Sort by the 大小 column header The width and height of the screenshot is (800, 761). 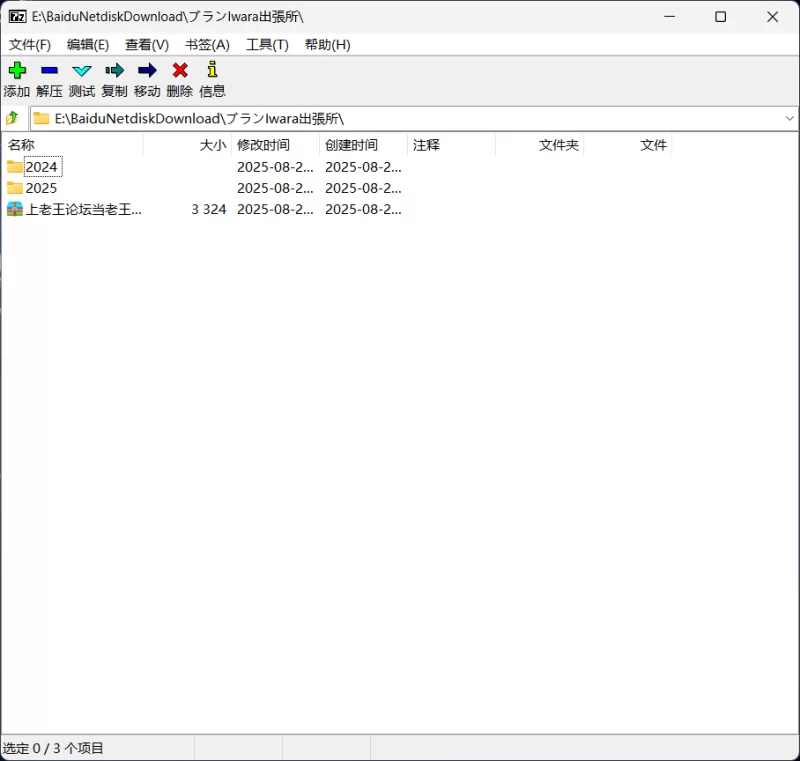pyautogui.click(x=187, y=145)
